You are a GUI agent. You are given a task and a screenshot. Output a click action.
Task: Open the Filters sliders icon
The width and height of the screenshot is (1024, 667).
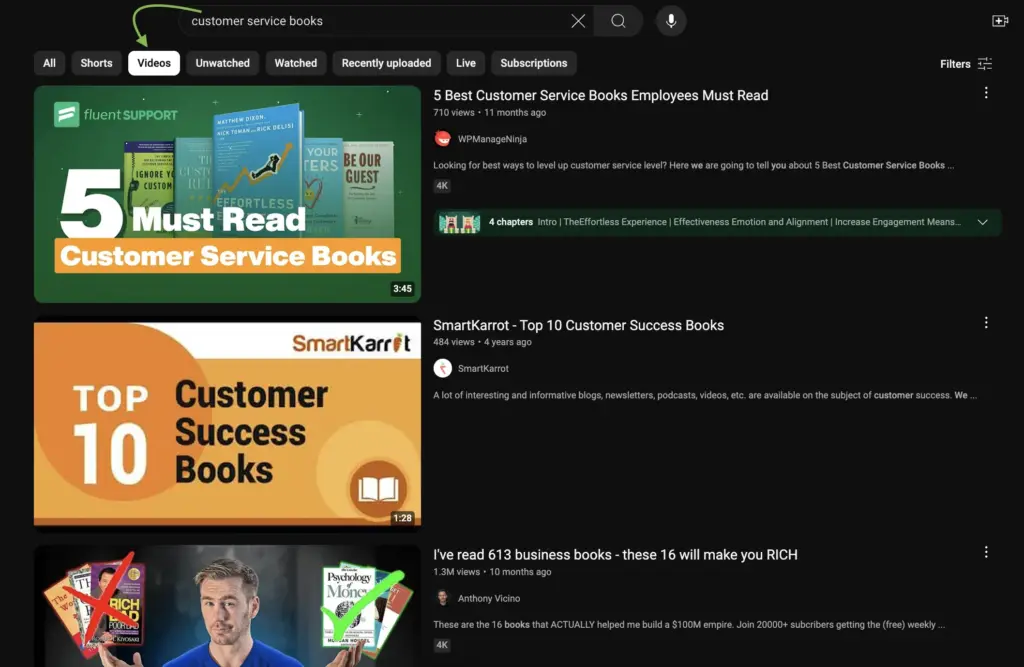pyautogui.click(x=985, y=64)
